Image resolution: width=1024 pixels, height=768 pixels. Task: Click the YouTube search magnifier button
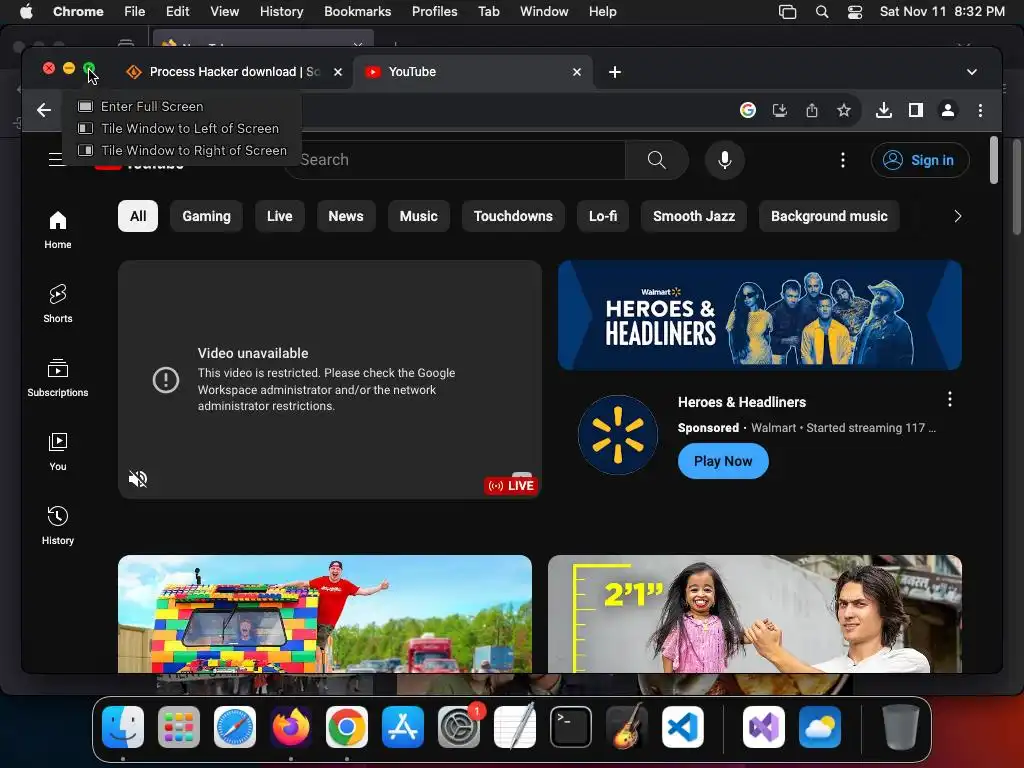point(656,160)
